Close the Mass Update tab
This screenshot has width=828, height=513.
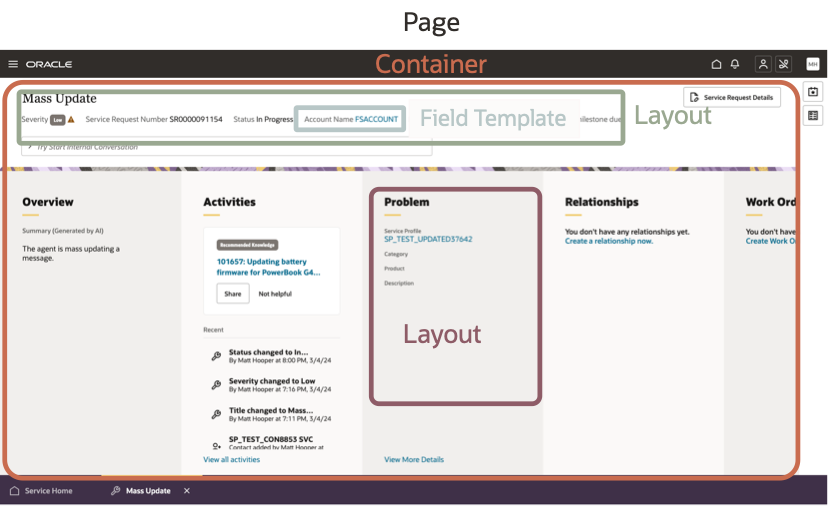coord(186,491)
